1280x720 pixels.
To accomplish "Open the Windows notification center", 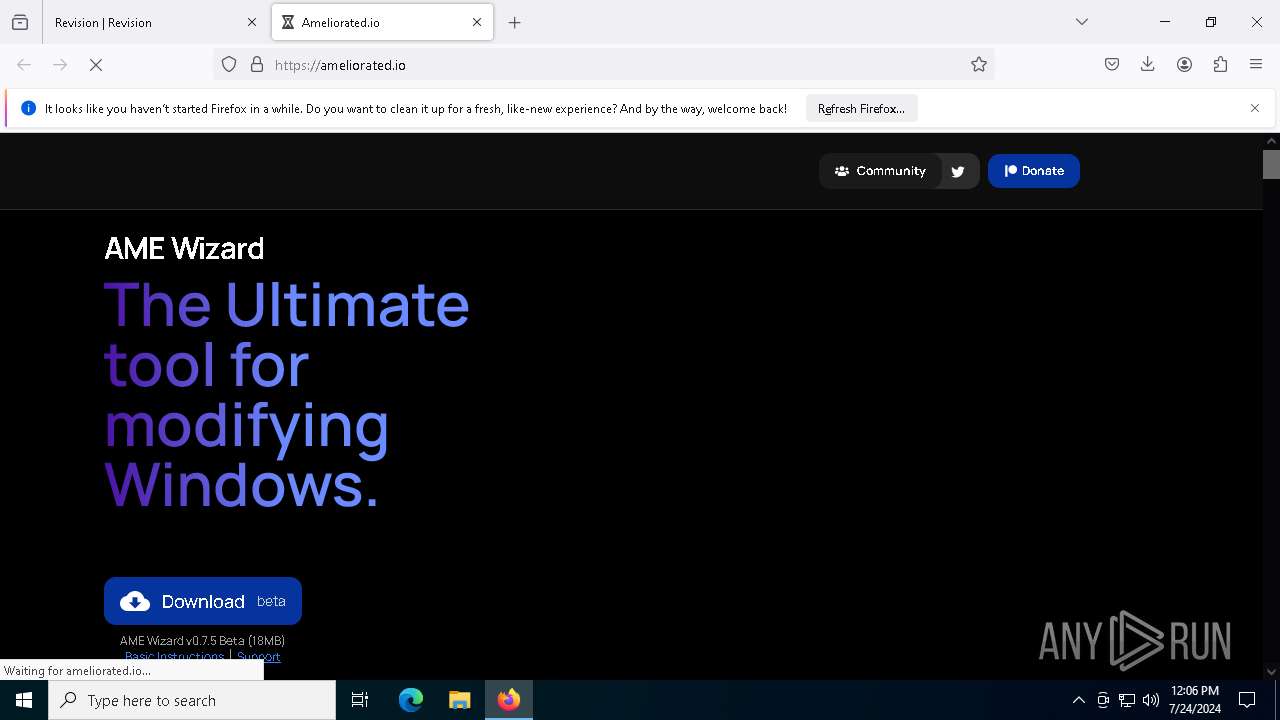I will 1247,700.
